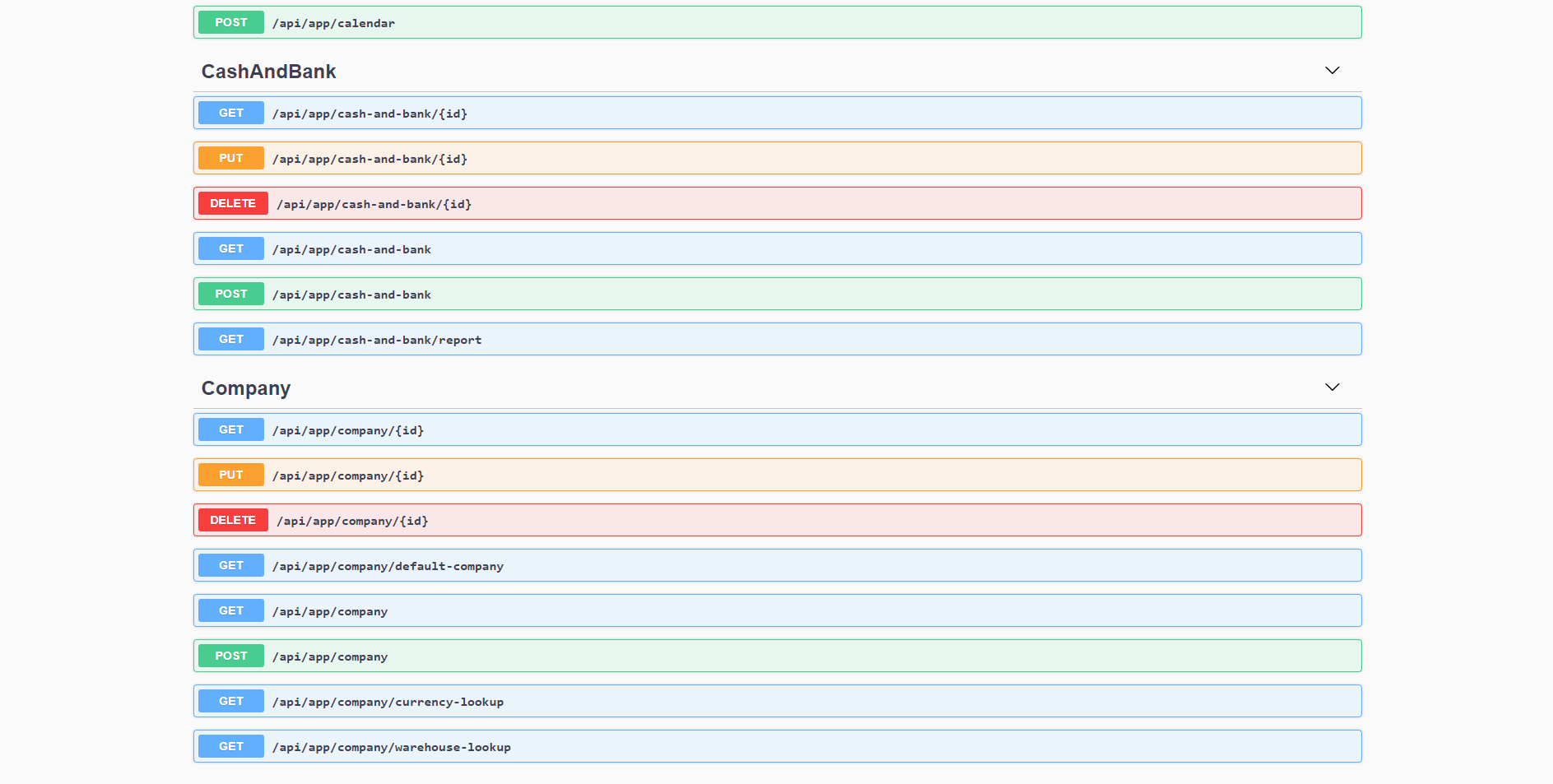This screenshot has height=784, width=1553.
Task: Open GET company/warehouse-lookup endpoint
Action: [x=392, y=747]
